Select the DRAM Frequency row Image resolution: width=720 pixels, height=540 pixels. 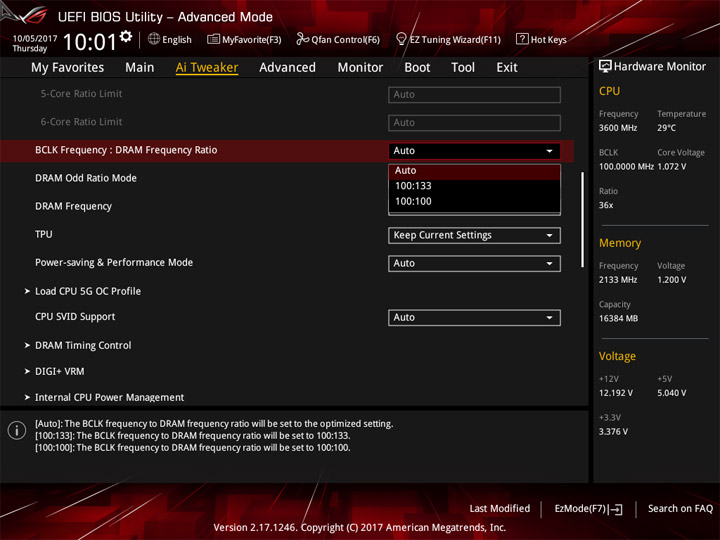tap(73, 207)
